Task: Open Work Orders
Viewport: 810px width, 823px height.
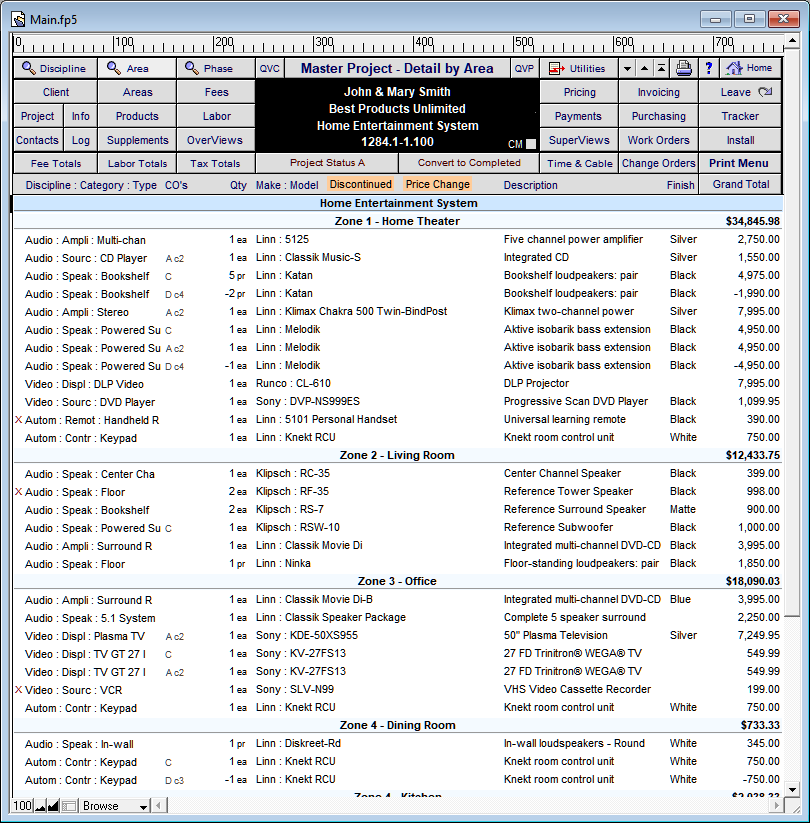Action: (658, 140)
